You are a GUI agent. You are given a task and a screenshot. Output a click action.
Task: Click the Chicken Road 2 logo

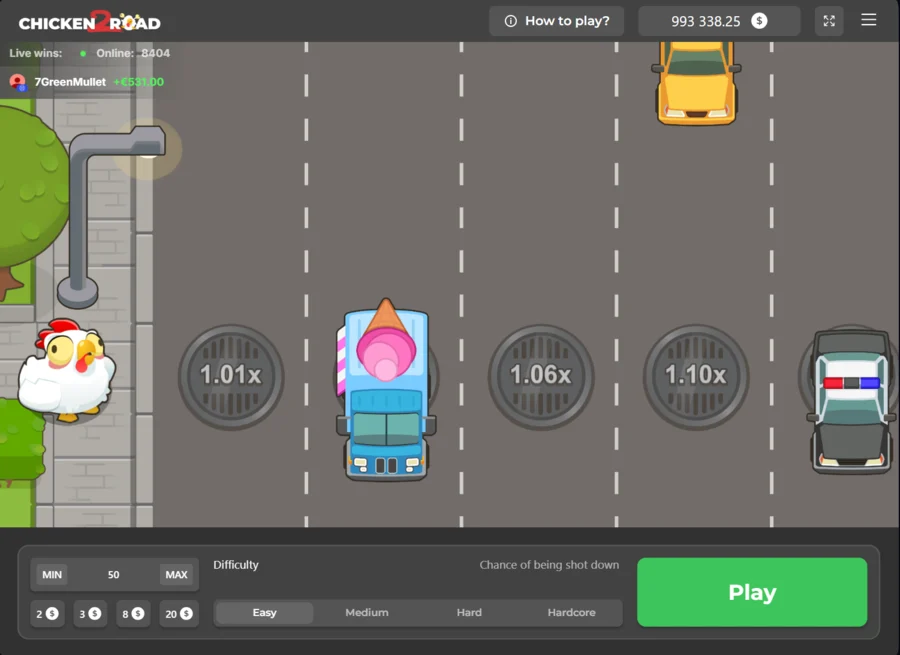coord(90,22)
